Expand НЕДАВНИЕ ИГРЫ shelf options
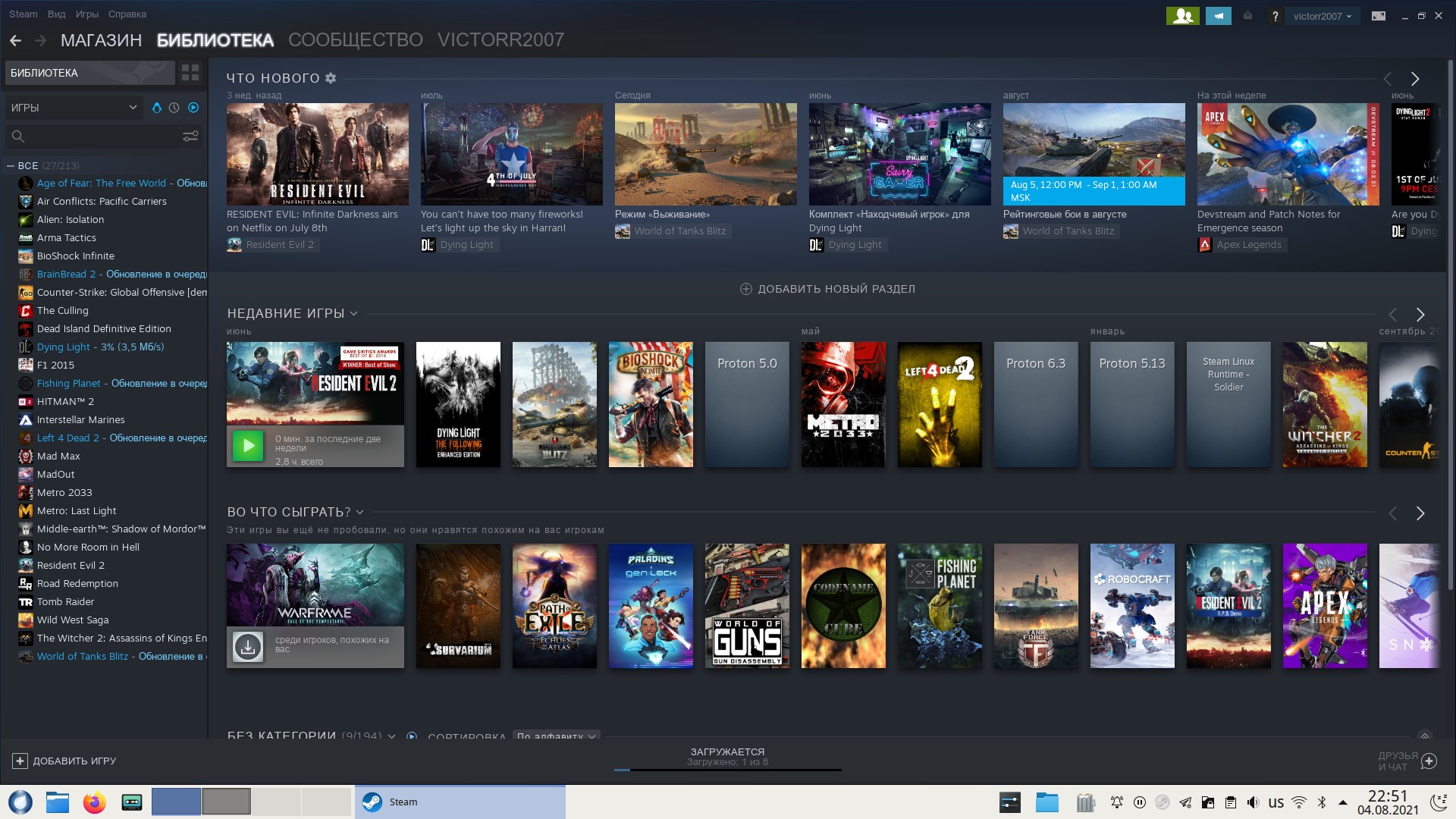 tap(354, 314)
